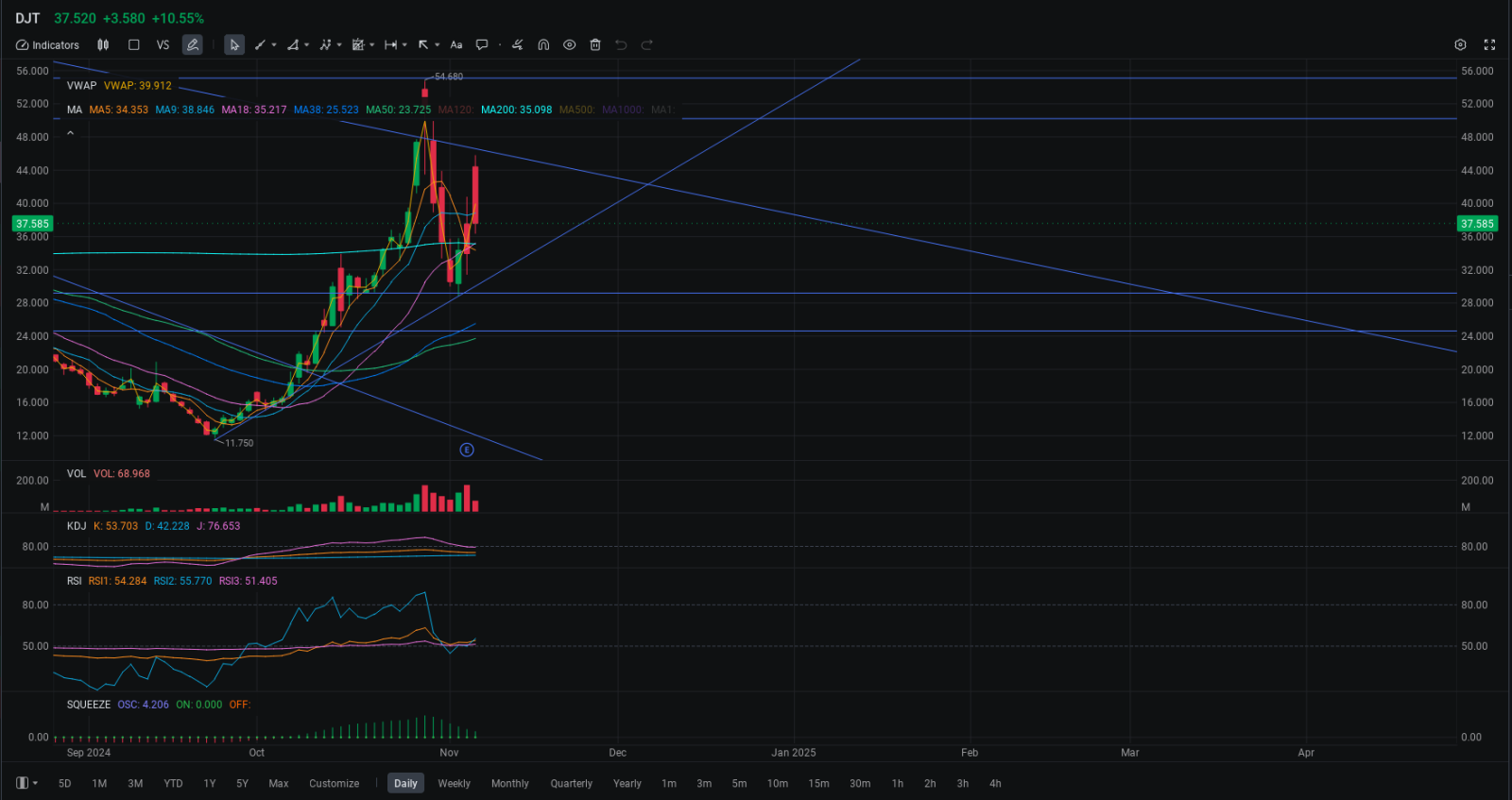The height and width of the screenshot is (800, 1512).
Task: Select the Gann grid drawing tool
Action: pyautogui.click(x=358, y=44)
